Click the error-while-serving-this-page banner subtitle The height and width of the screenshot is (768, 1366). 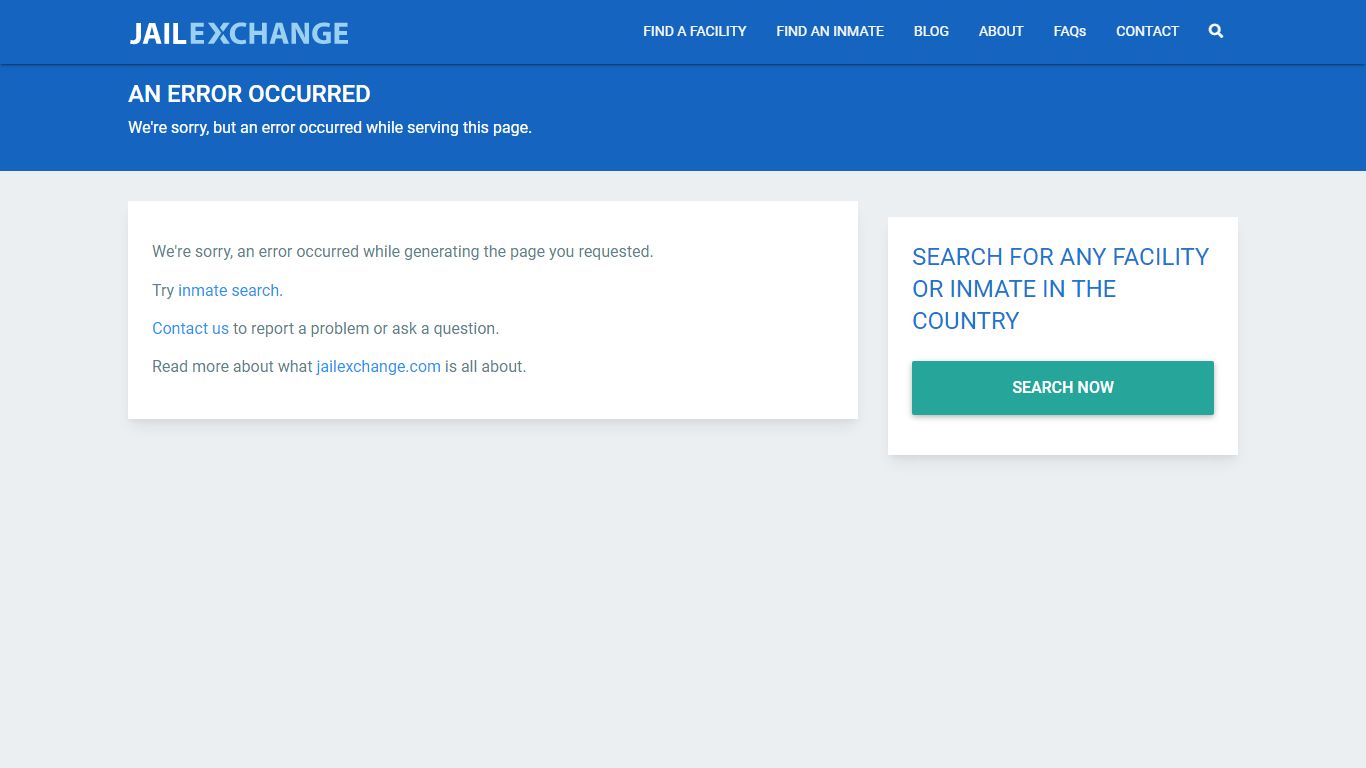[x=330, y=128]
